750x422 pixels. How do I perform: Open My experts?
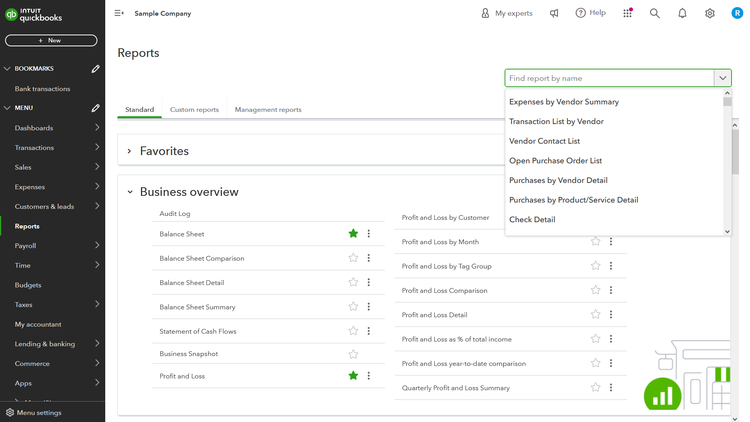(507, 13)
